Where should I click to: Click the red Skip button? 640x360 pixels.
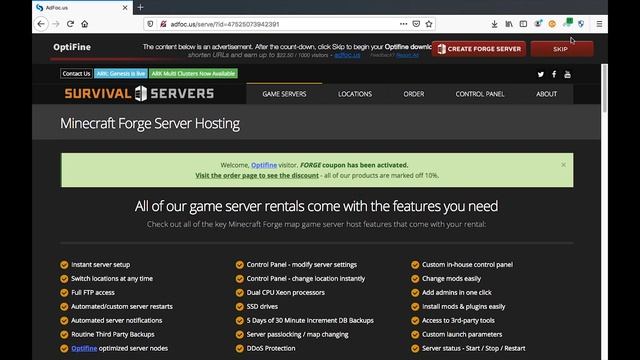tap(562, 49)
